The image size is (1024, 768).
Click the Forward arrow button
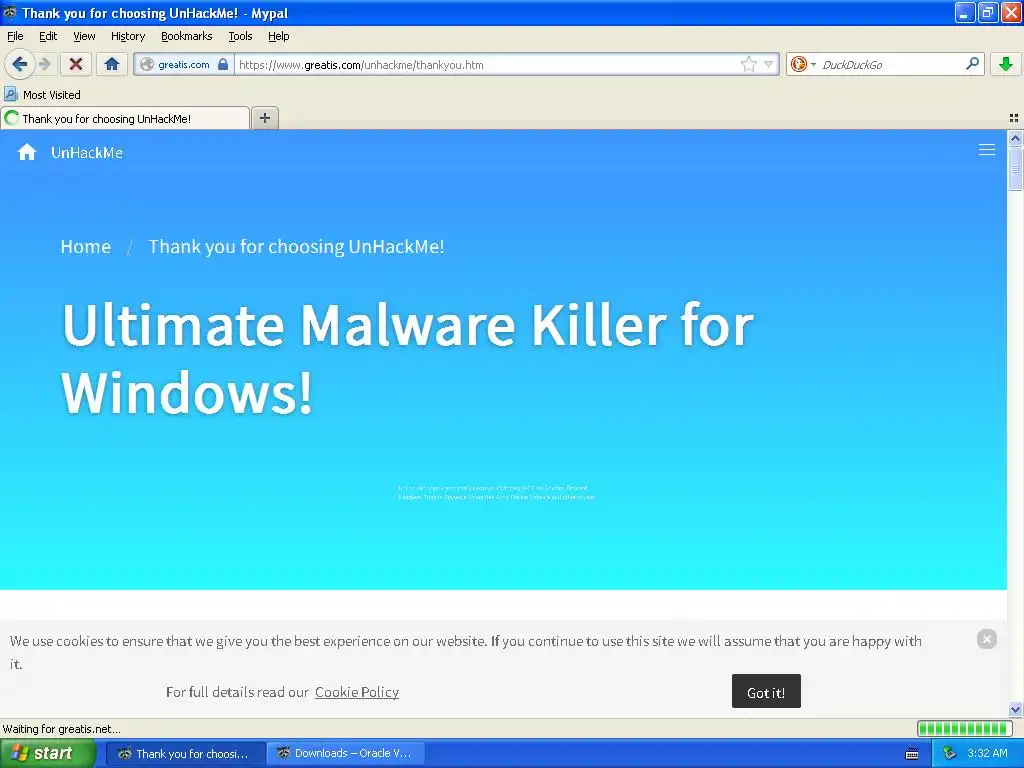(x=44, y=64)
